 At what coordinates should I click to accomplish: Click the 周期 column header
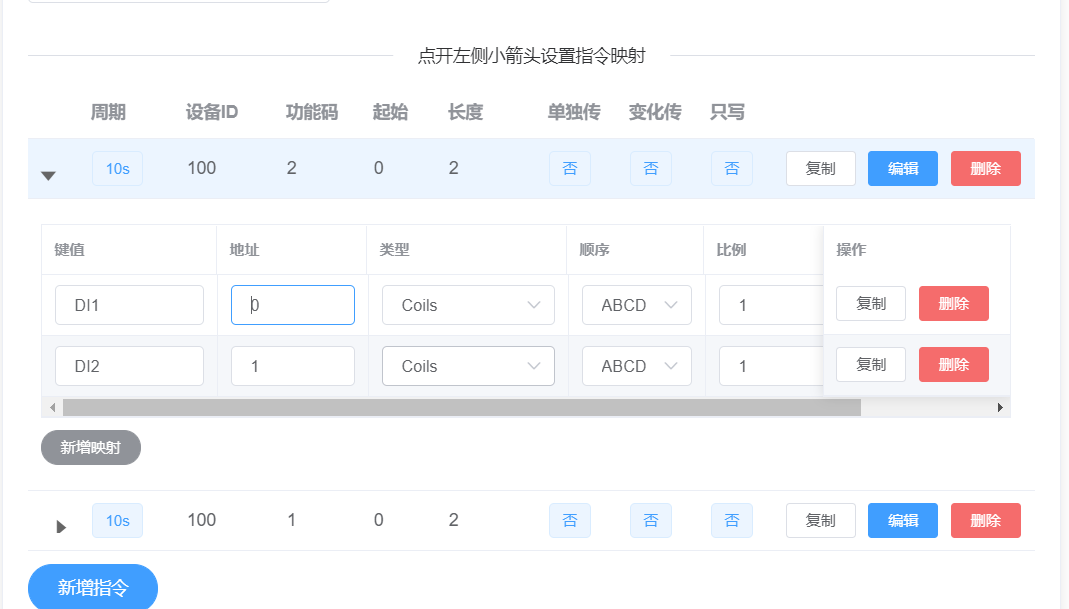[108, 112]
